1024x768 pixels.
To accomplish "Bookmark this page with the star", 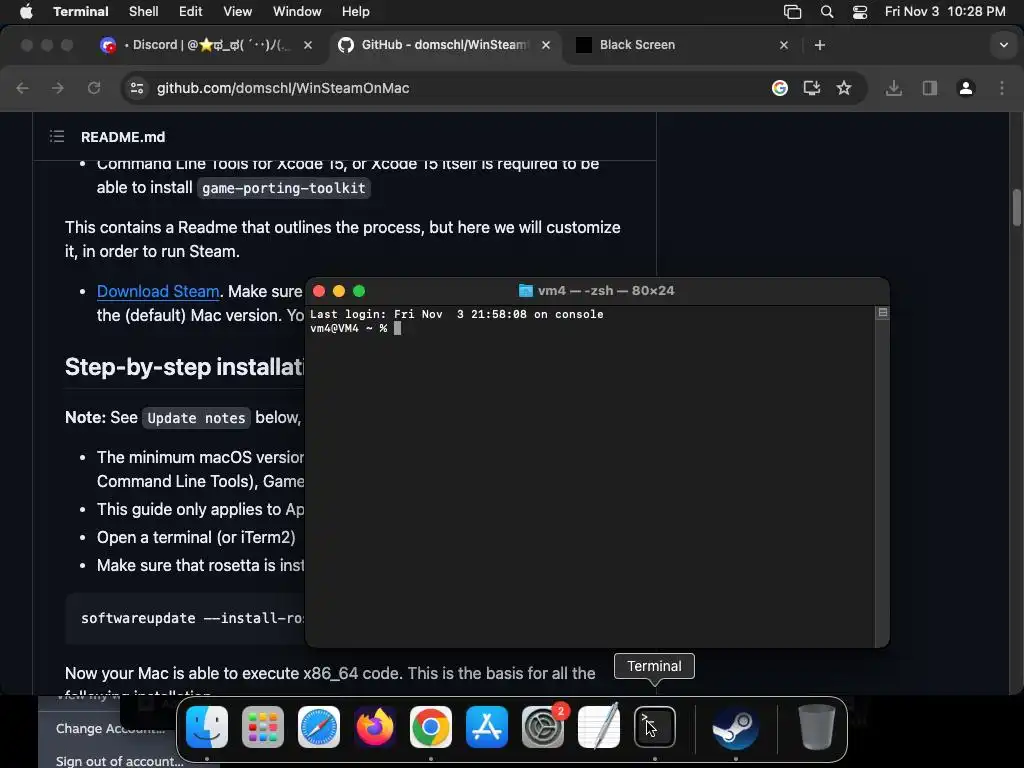I will click(x=844, y=88).
